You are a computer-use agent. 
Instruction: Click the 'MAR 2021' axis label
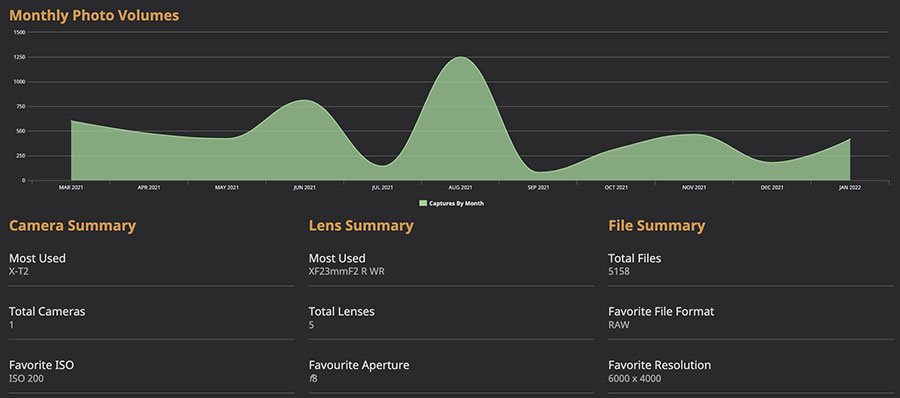point(71,188)
